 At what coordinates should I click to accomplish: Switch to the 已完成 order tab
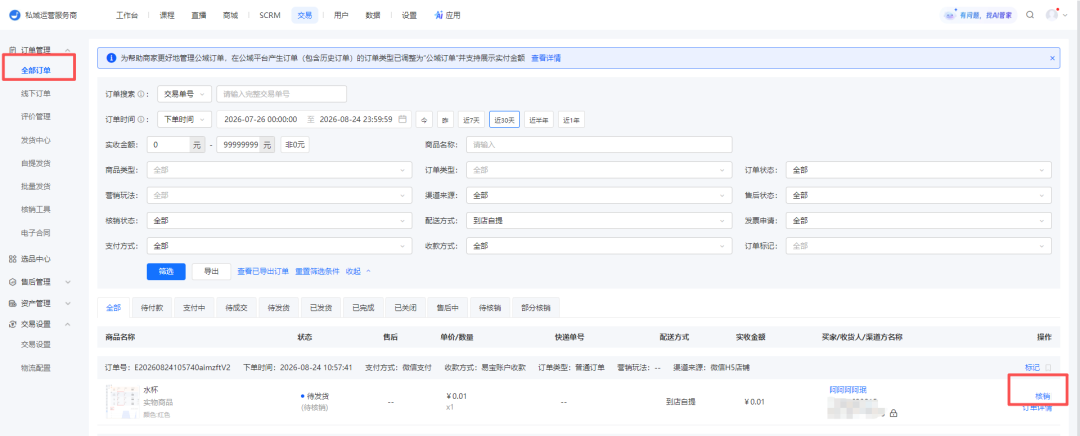pyautogui.click(x=362, y=308)
